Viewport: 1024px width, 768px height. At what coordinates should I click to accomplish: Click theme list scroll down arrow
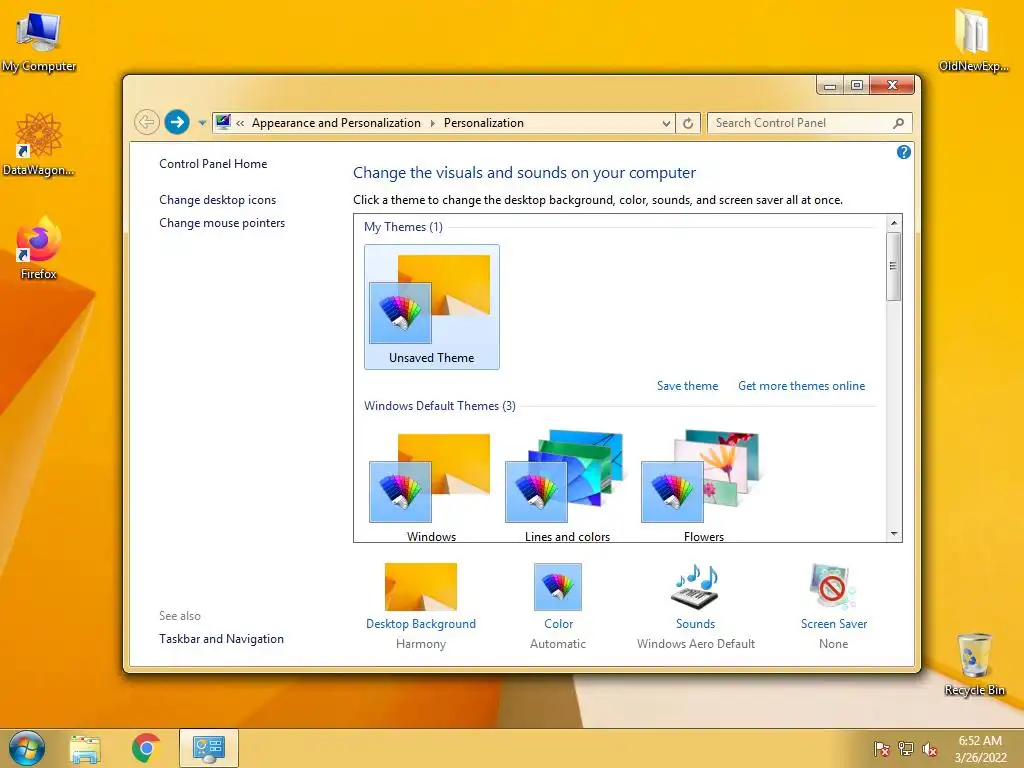(894, 534)
